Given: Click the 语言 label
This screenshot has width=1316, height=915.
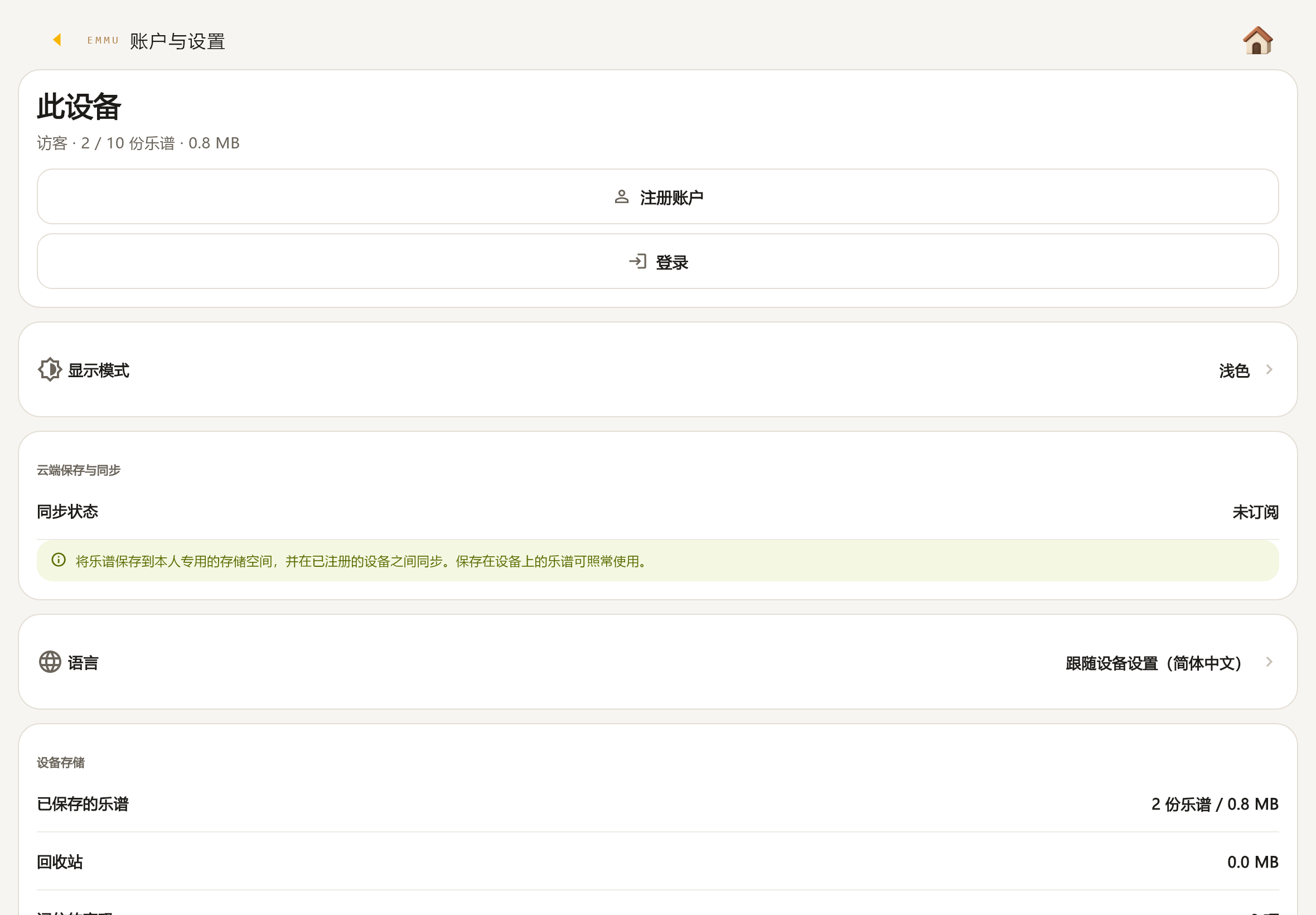Looking at the screenshot, I should click(x=83, y=663).
